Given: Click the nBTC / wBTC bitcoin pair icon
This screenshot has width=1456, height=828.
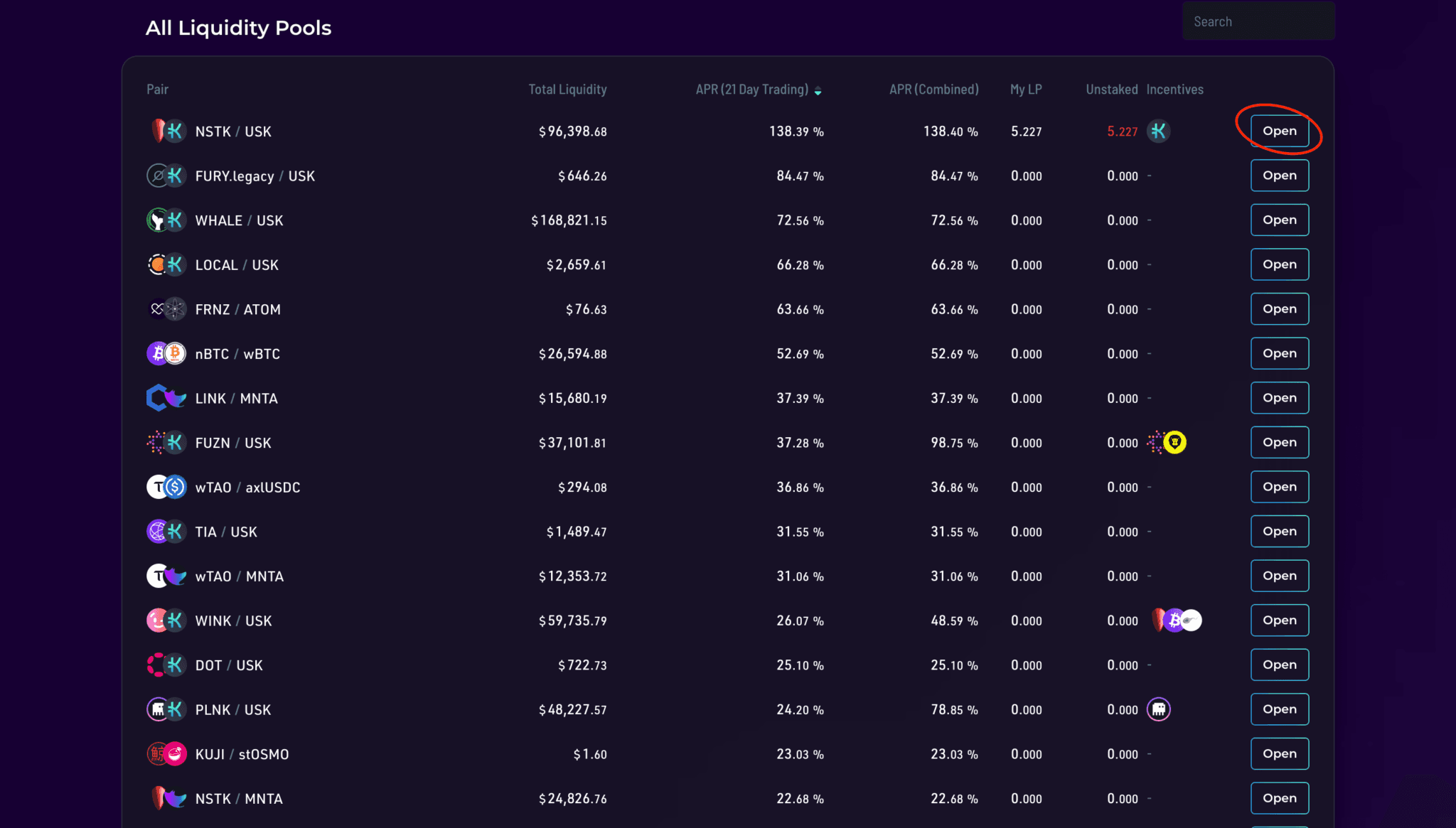Looking at the screenshot, I should pos(166,354).
